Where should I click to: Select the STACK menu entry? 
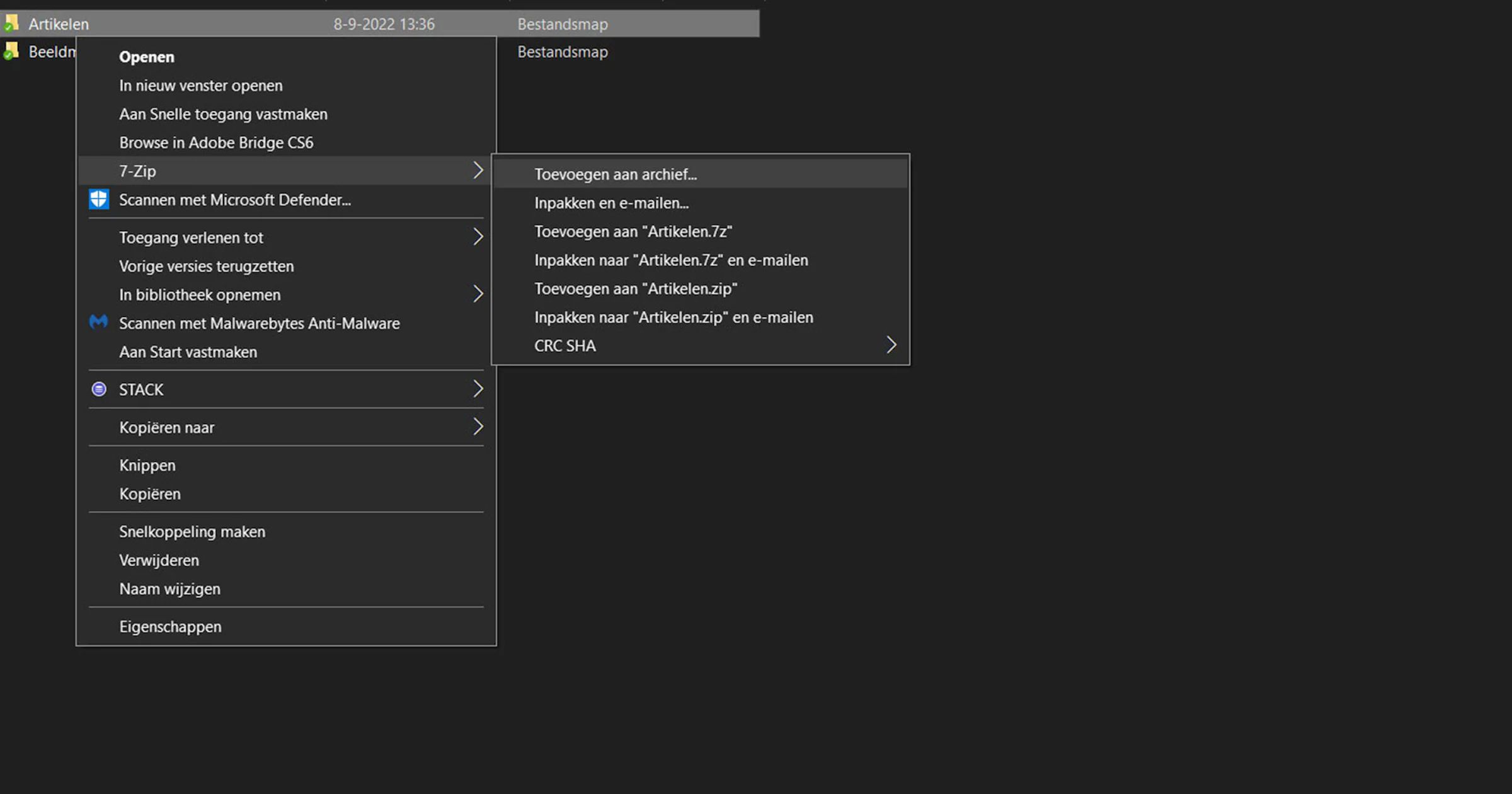(x=286, y=389)
